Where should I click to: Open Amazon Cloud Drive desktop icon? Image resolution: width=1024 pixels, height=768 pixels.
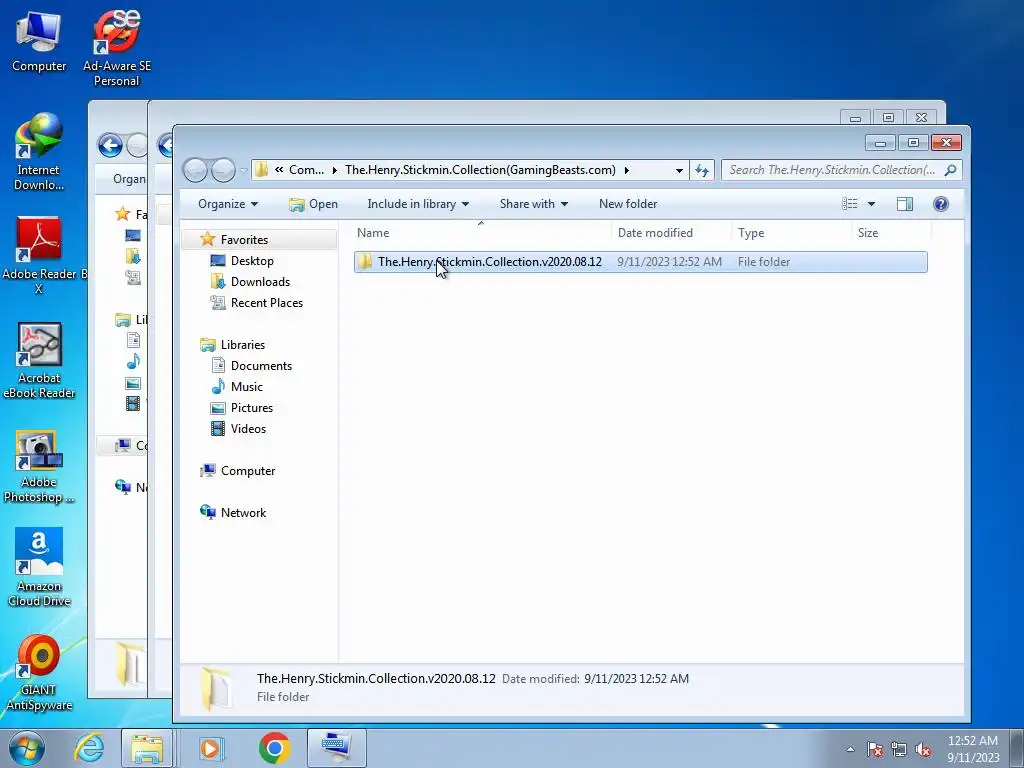point(39,567)
